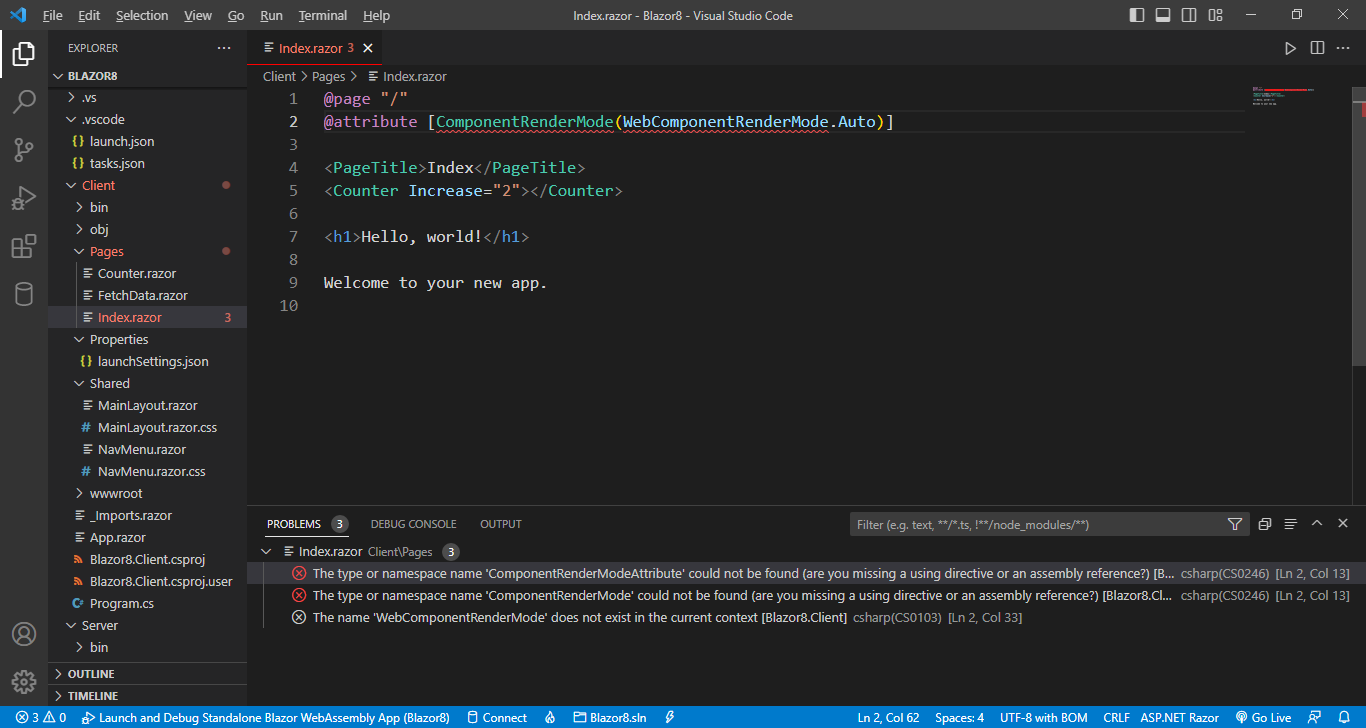The image size is (1366, 728).
Task: Click the Connect item in status bar
Action: (x=497, y=718)
